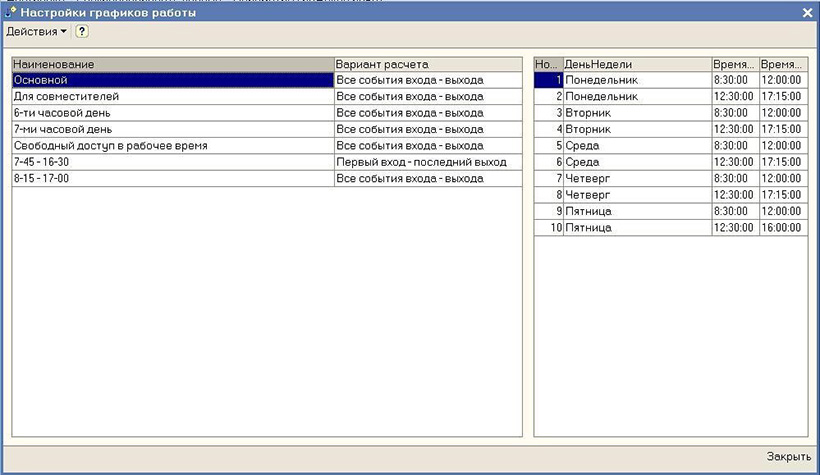Click the help question mark icon

point(82,32)
